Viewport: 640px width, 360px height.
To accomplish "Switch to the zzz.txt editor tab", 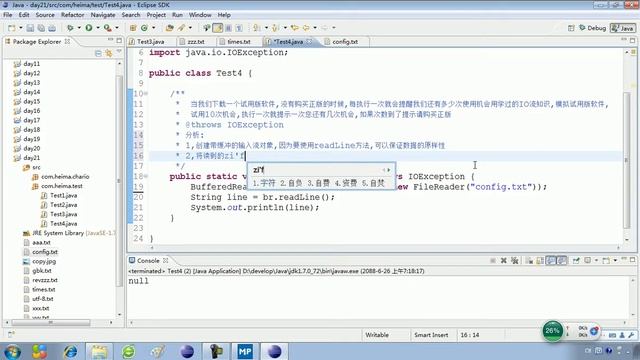I will pyautogui.click(x=196, y=42).
